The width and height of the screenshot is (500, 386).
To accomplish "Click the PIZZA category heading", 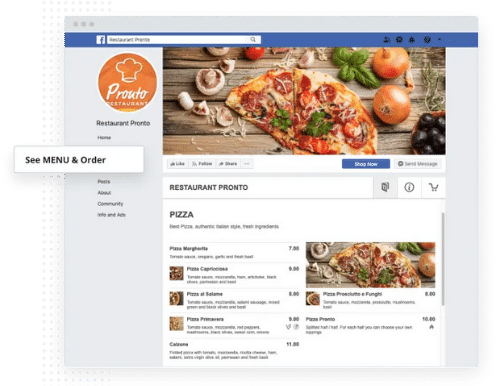I will (x=181, y=214).
